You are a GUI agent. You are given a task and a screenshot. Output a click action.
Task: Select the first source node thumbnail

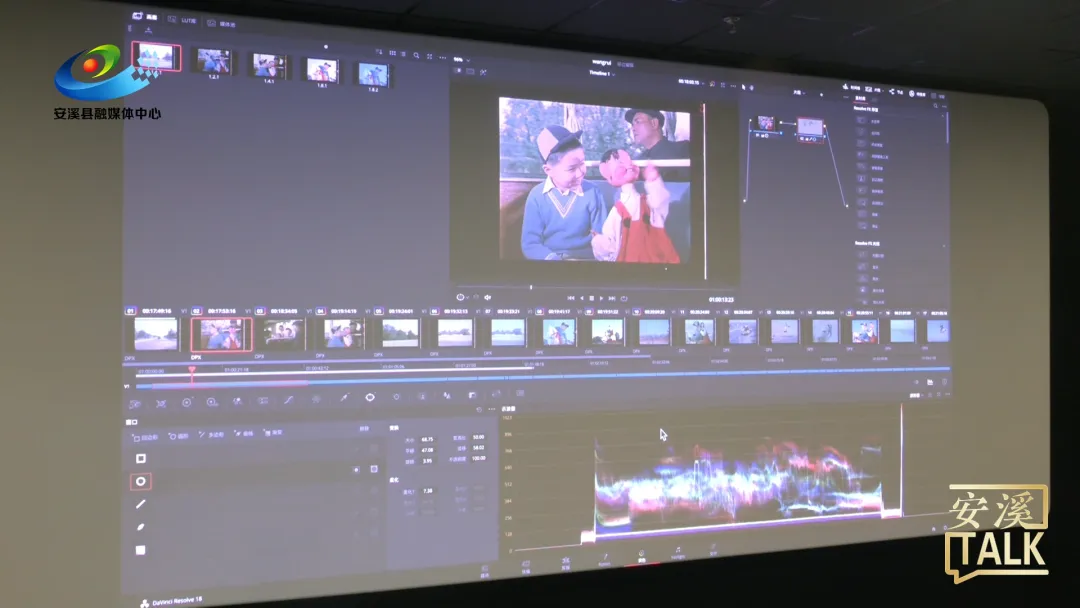pyautogui.click(x=766, y=123)
